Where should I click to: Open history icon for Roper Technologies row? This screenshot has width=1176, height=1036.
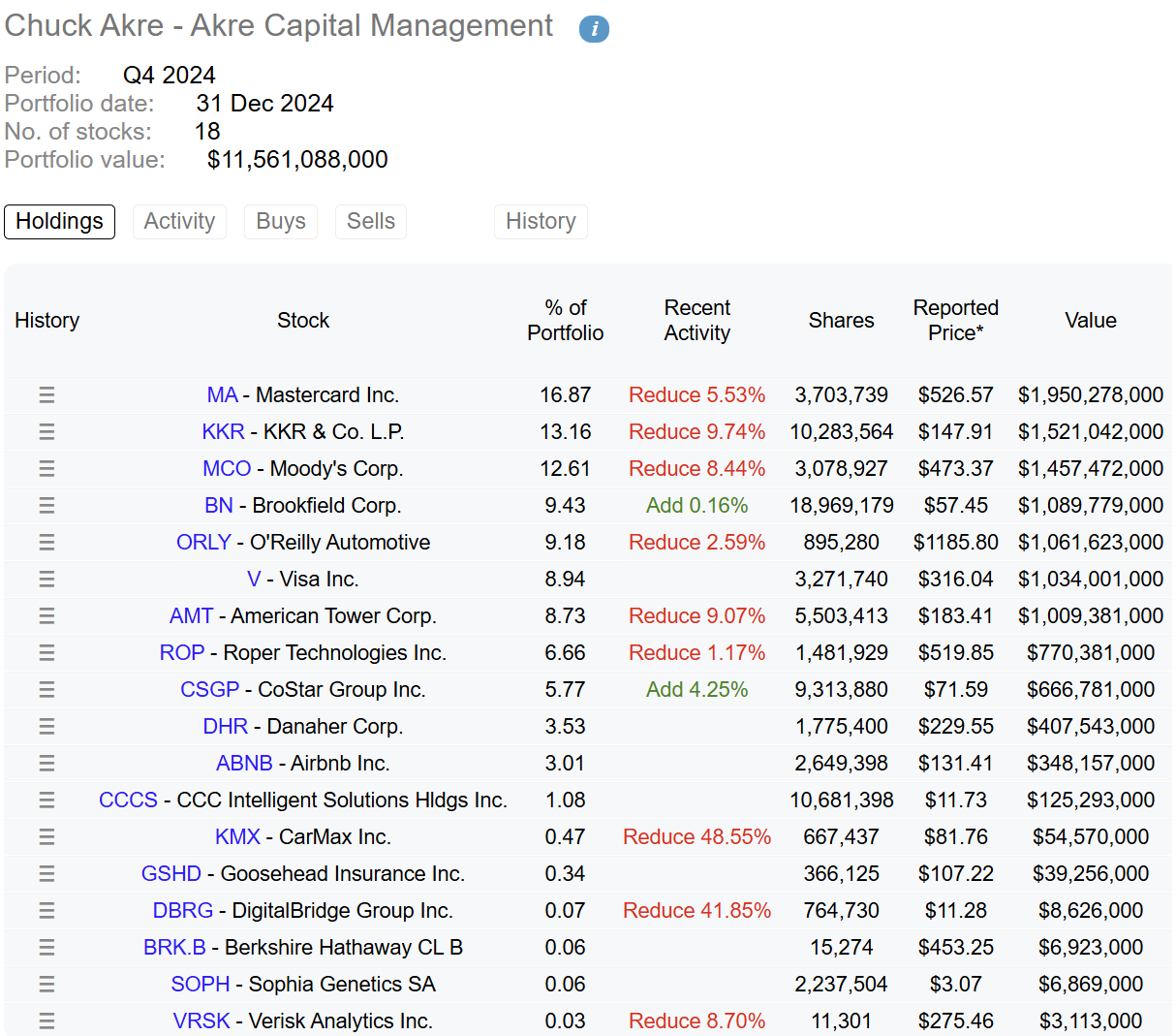(46, 652)
